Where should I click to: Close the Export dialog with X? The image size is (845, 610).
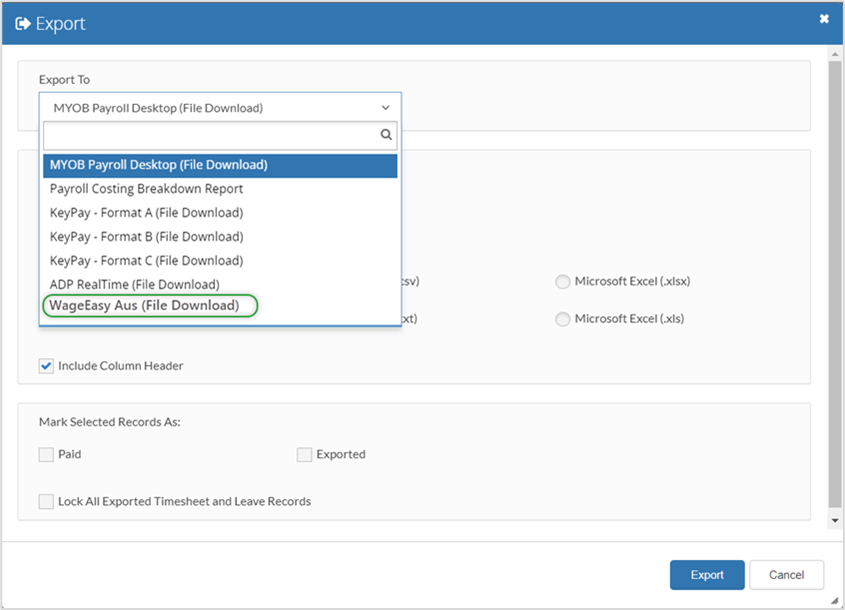[x=824, y=19]
